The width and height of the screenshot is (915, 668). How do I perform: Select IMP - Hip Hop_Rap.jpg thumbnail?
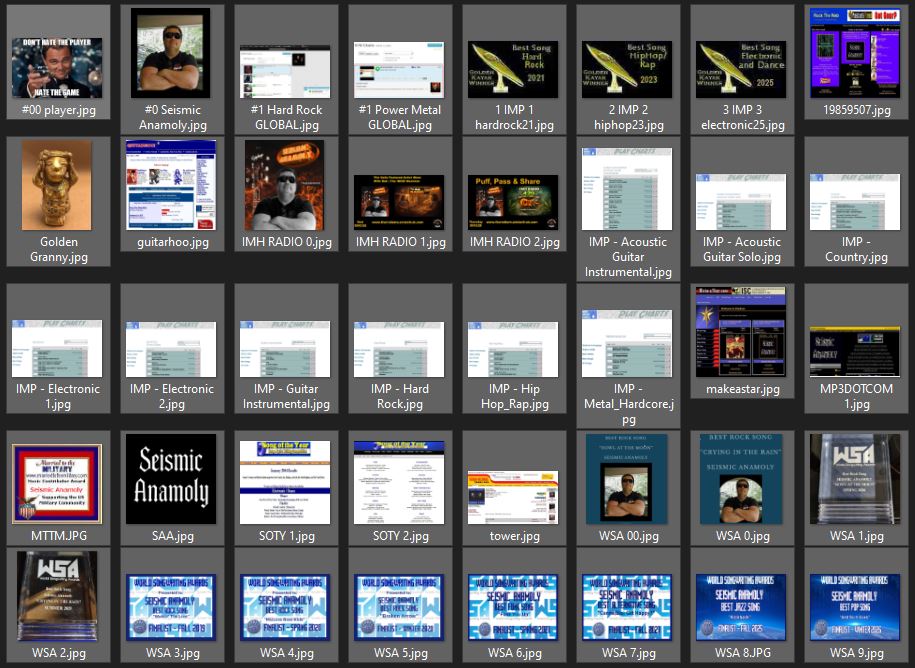pyautogui.click(x=513, y=349)
